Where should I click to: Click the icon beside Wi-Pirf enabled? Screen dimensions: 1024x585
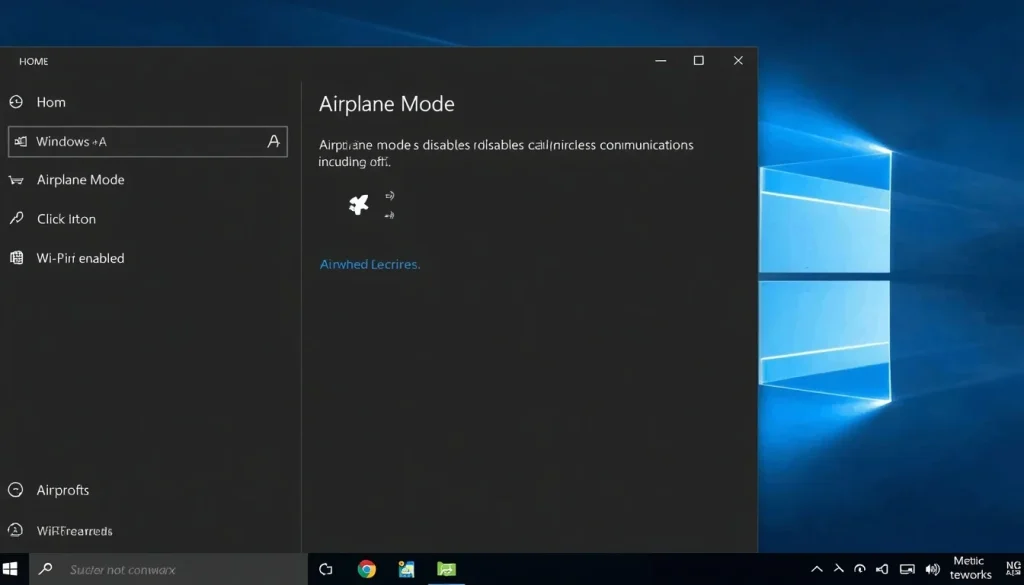16,258
